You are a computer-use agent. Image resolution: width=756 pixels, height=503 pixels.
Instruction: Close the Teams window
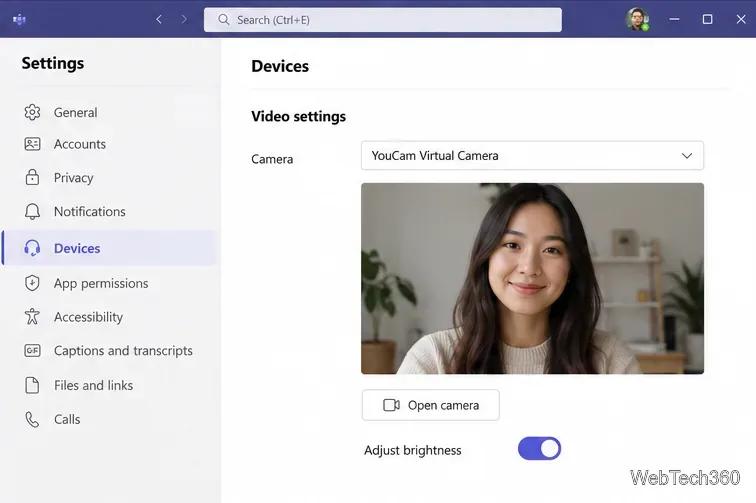tap(741, 19)
